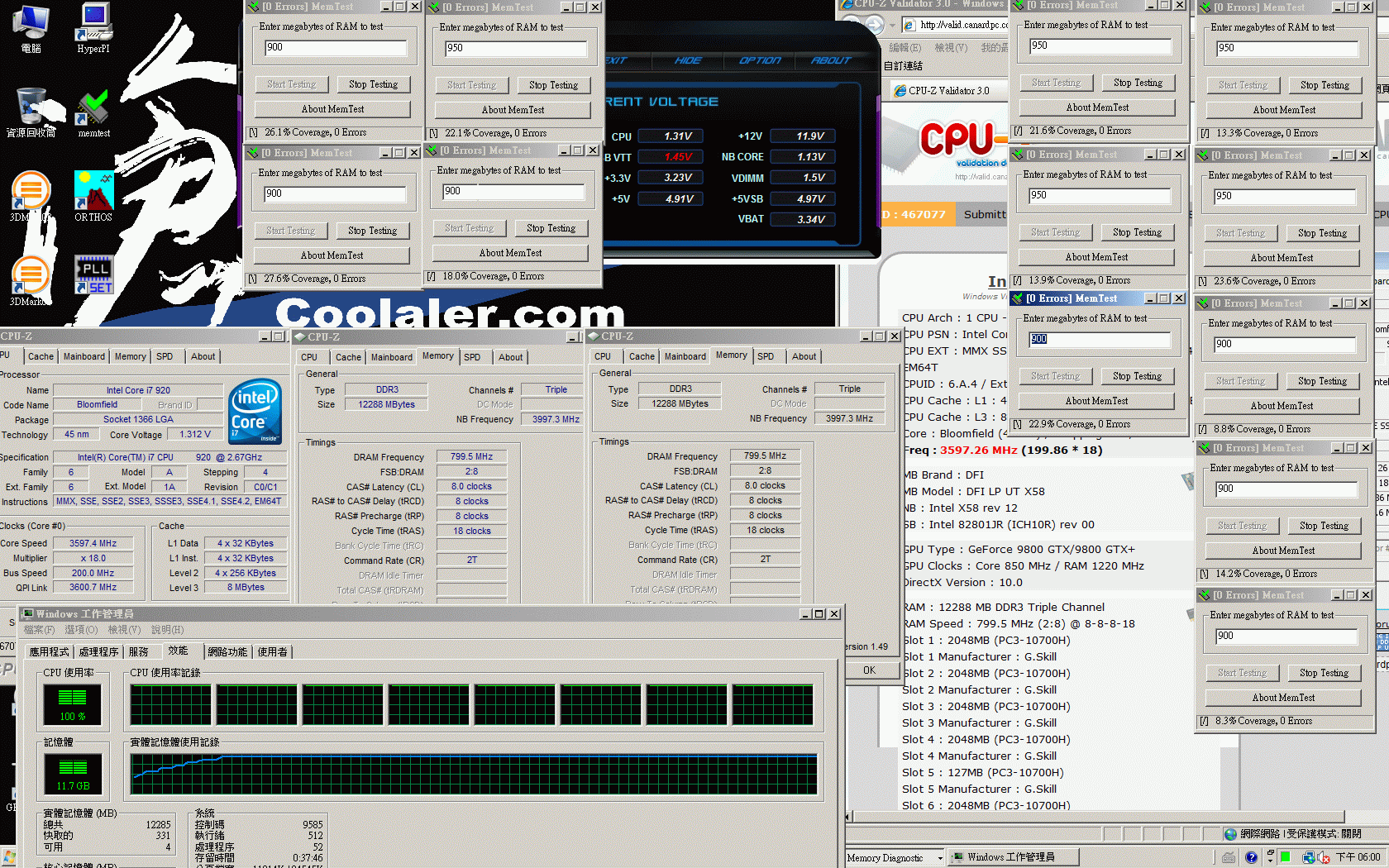1389x868 pixels.
Task: Click ABOUT in the voltage monitor app
Action: [830, 60]
